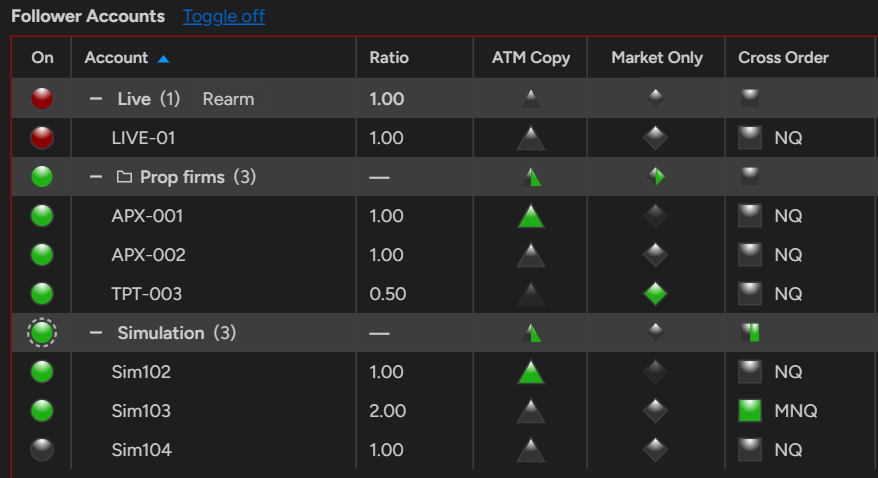878x478 pixels.
Task: Collapse the Live group
Action: (96, 99)
